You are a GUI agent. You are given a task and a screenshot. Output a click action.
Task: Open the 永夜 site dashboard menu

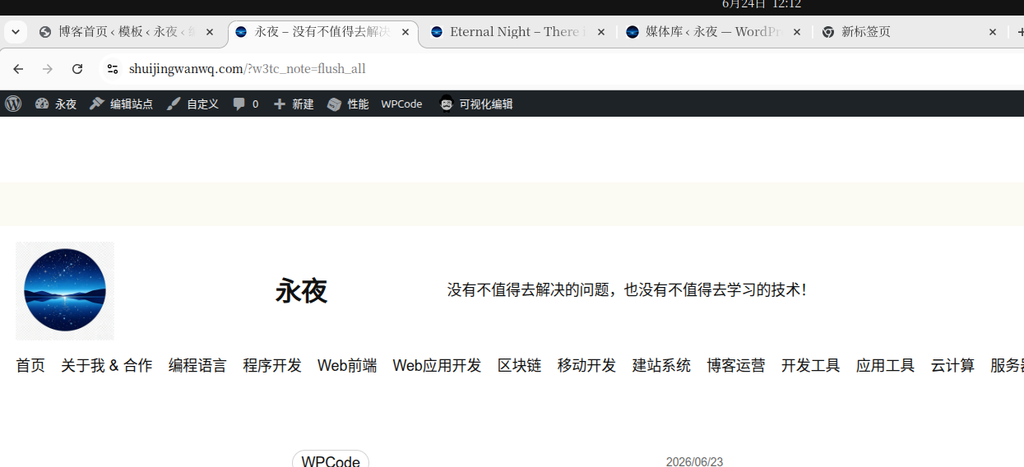[x=56, y=104]
